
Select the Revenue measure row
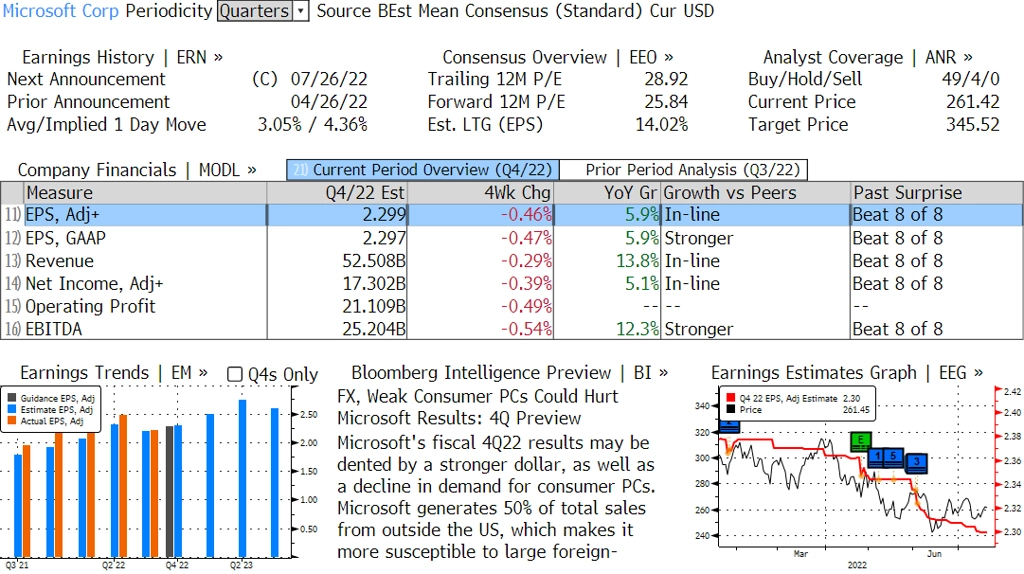(x=511, y=261)
